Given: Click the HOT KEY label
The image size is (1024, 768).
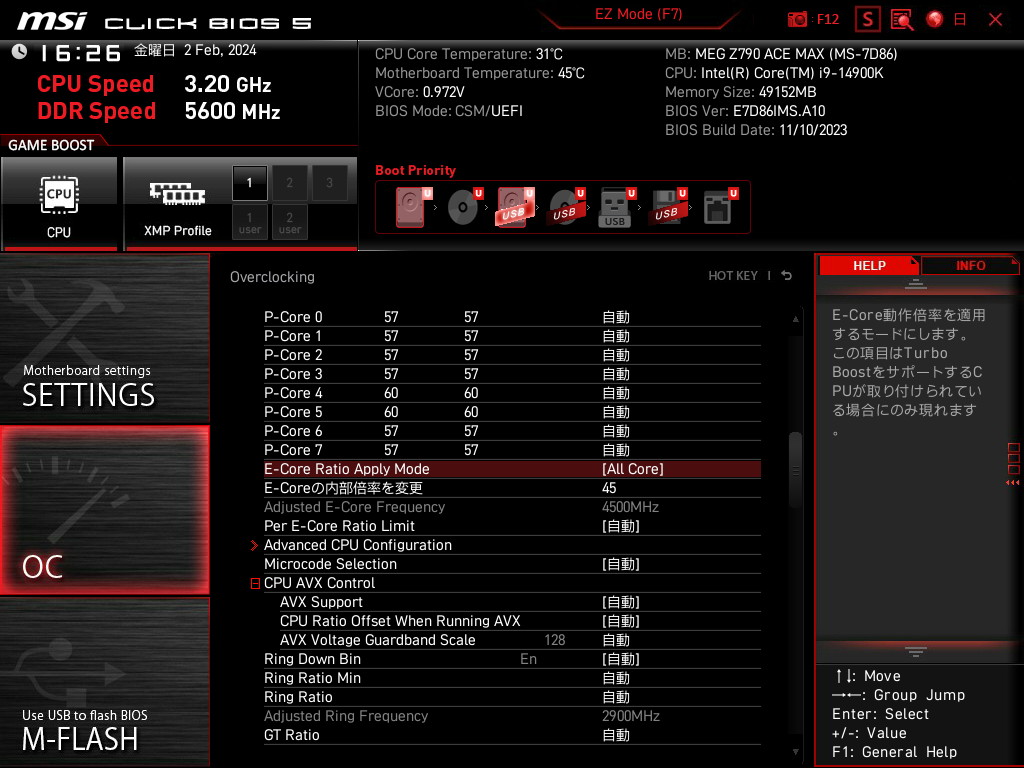Looking at the screenshot, I should [733, 276].
